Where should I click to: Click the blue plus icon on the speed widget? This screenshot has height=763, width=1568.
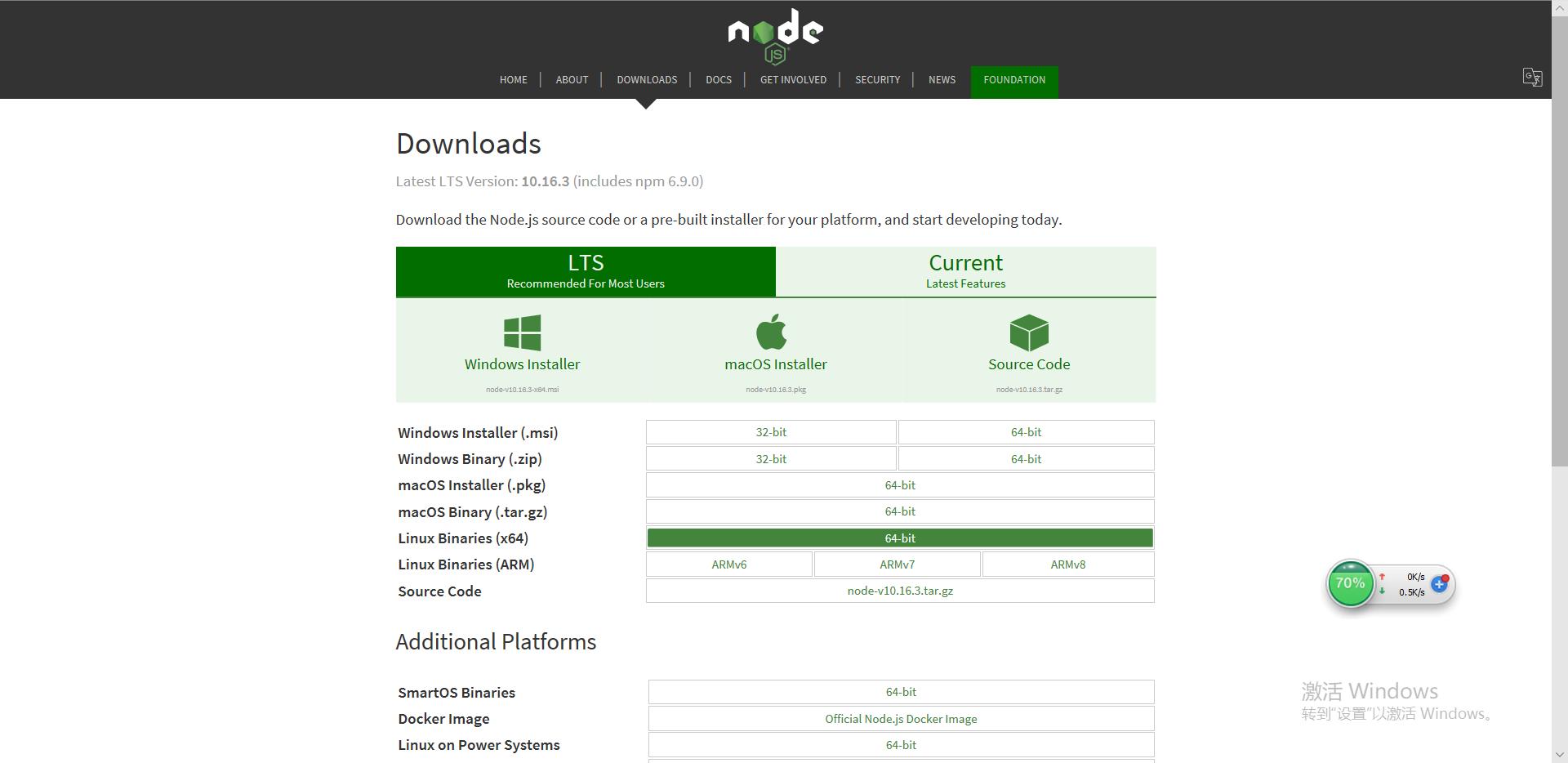point(1439,584)
